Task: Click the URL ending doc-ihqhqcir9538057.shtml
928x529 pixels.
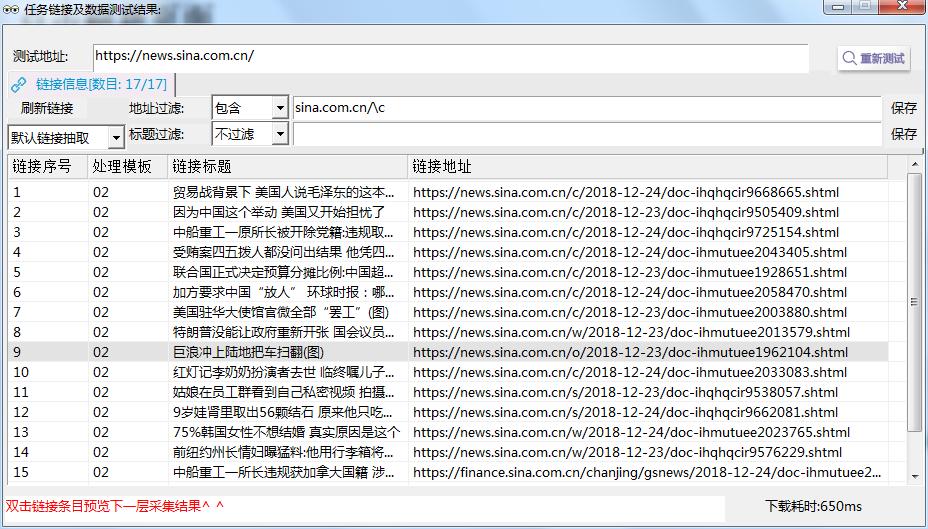Action: [x=626, y=392]
